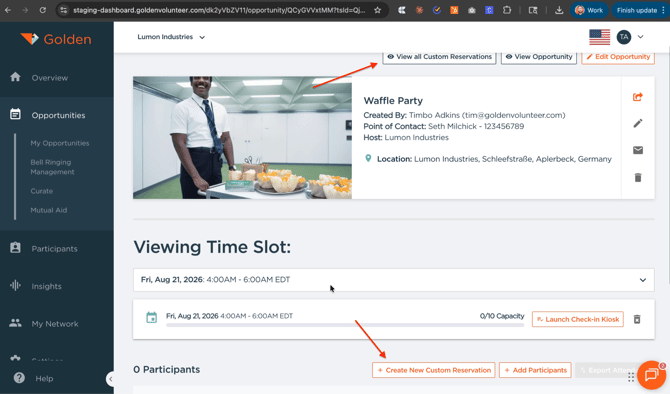Click Create New Custom Reservation button
The width and height of the screenshot is (670, 394).
coord(434,370)
